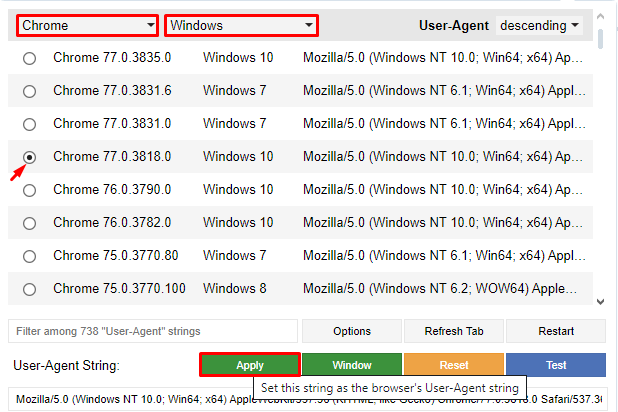Focus the filter User-Agent strings field
618x412 pixels.
[153, 331]
